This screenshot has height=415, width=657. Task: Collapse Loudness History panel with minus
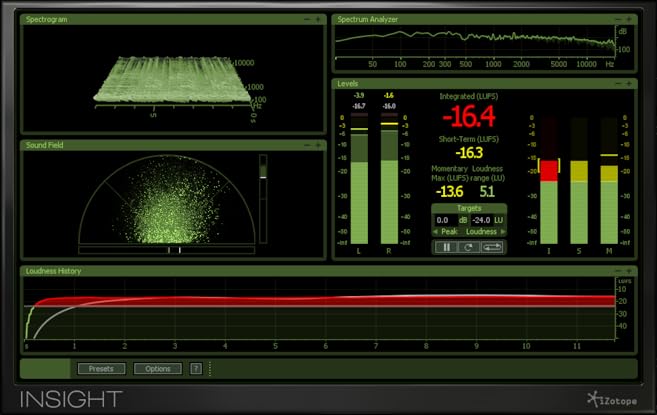pos(618,271)
